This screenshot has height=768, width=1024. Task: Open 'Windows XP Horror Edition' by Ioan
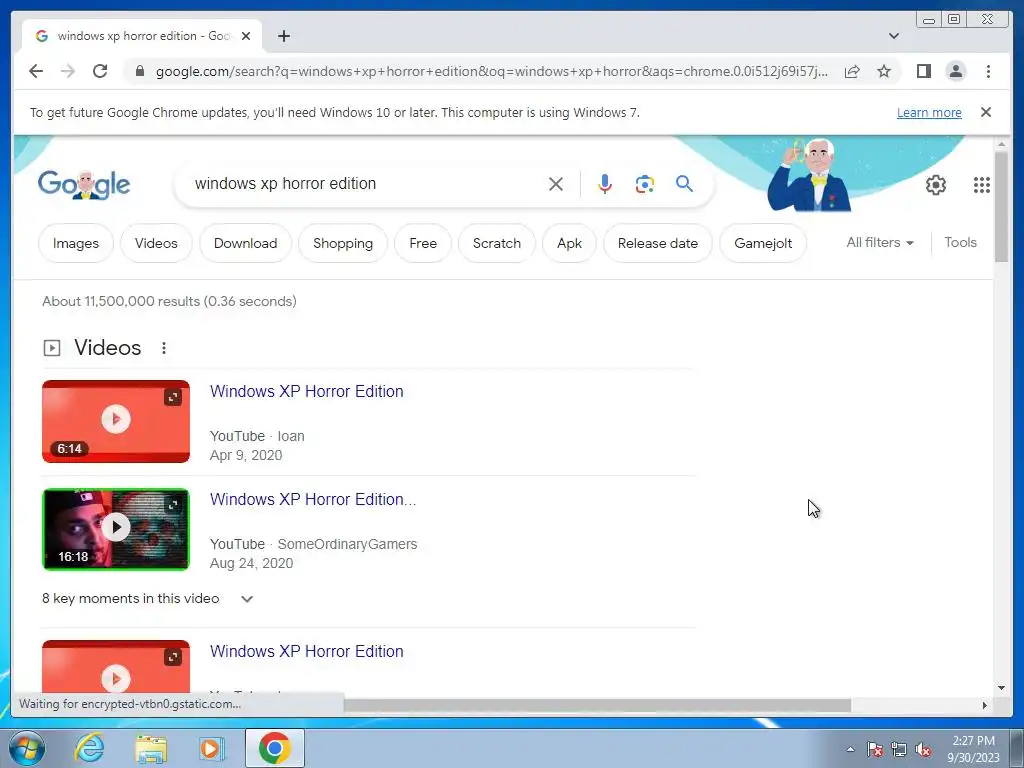[306, 391]
